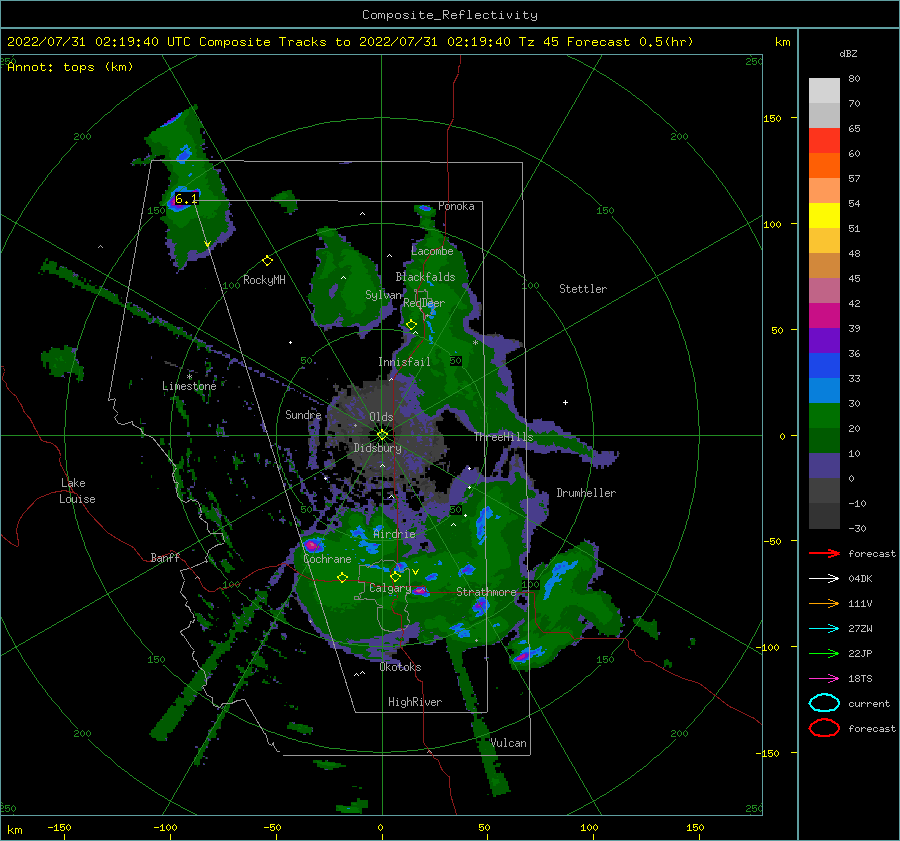Viewport: 900px width, 841px height.
Task: Click the RedDeer city label
Action: [424, 303]
